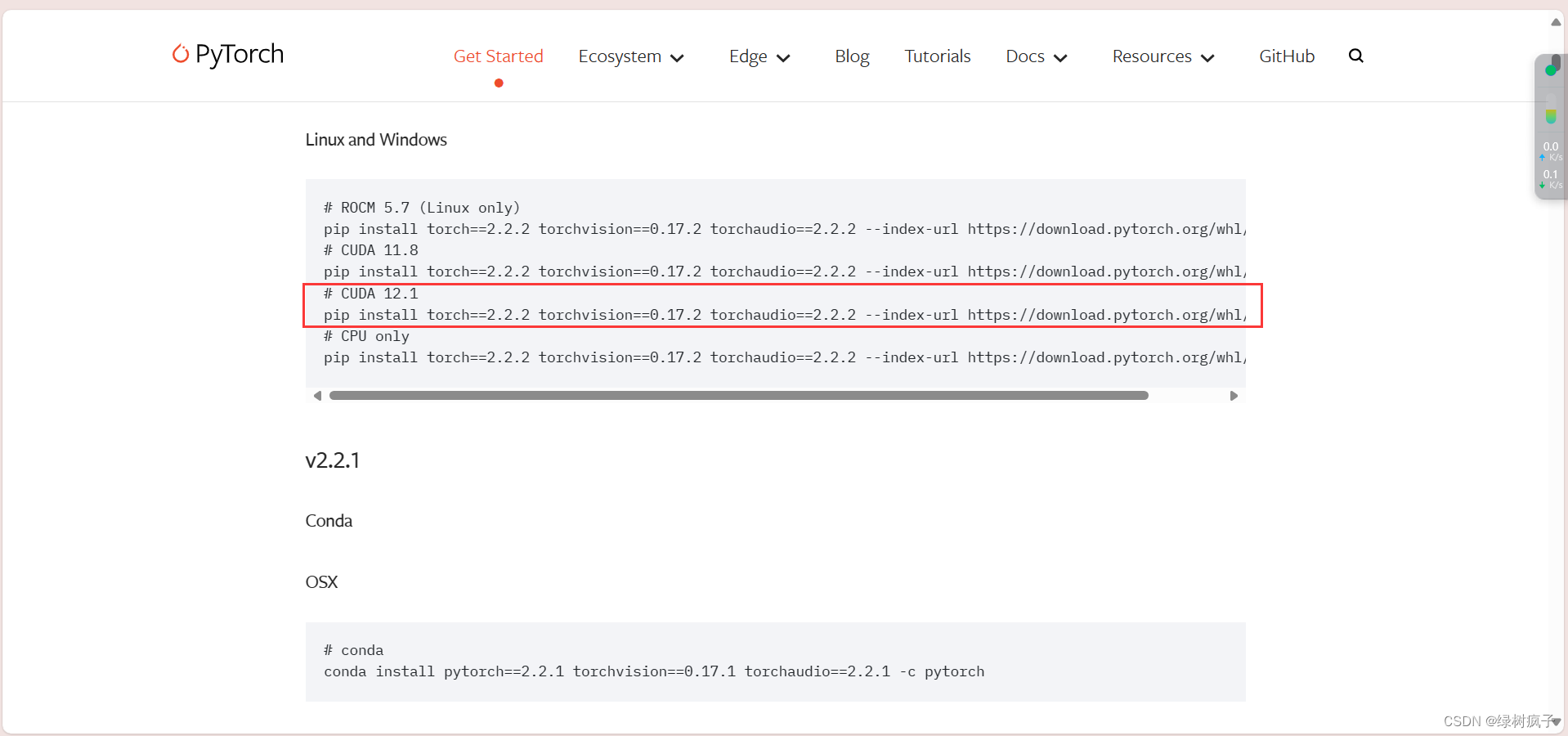Open the Get Started tab
The height and width of the screenshot is (736, 1568).
(499, 56)
